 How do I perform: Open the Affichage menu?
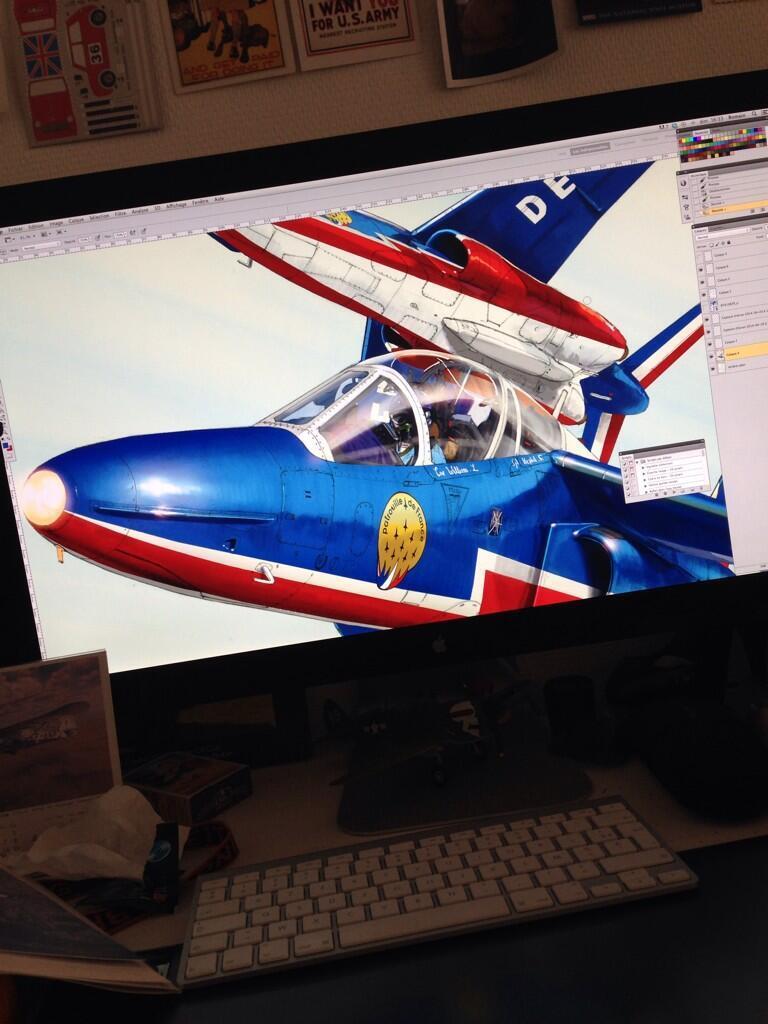(x=176, y=204)
